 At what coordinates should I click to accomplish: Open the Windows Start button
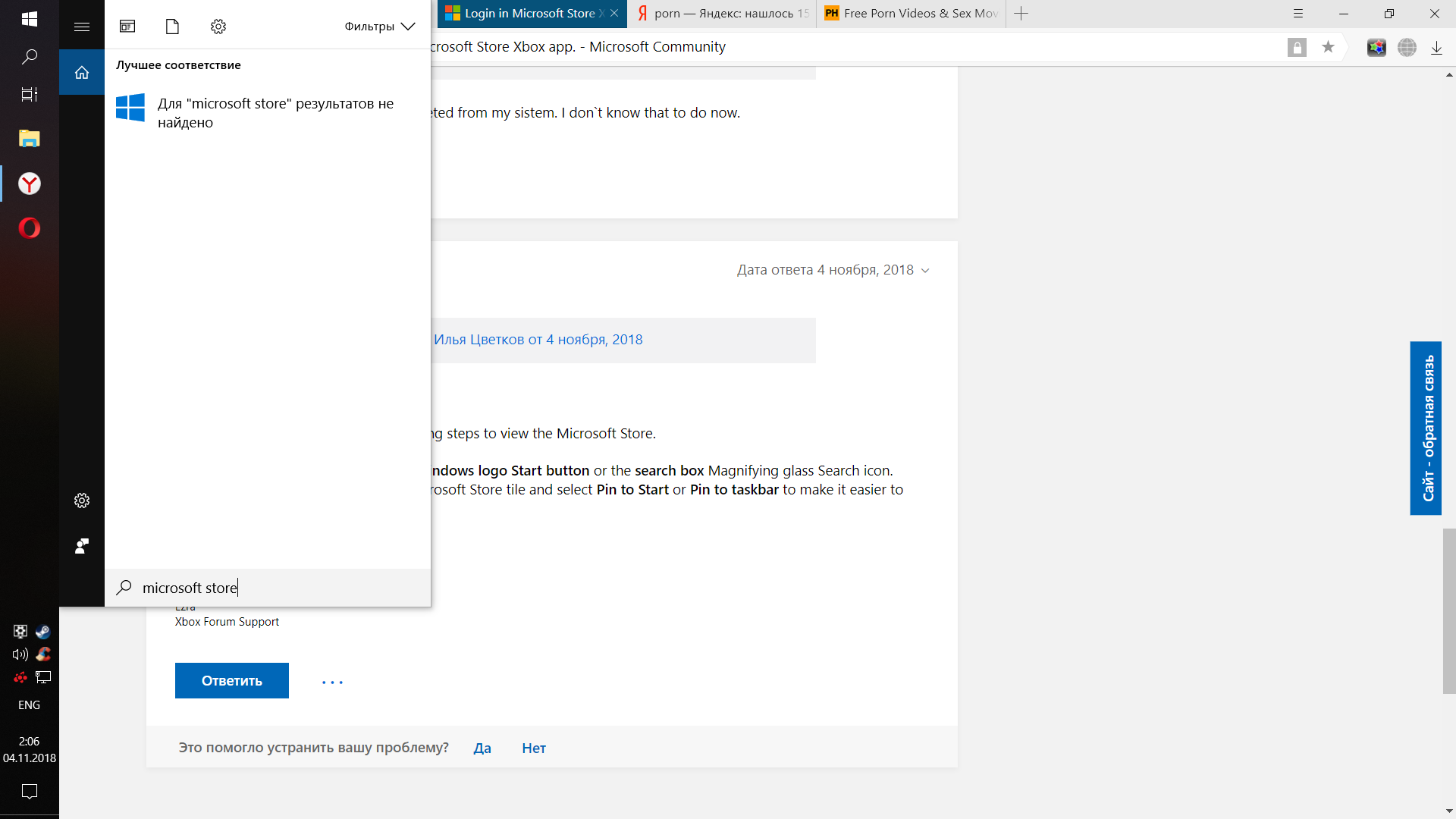point(30,19)
